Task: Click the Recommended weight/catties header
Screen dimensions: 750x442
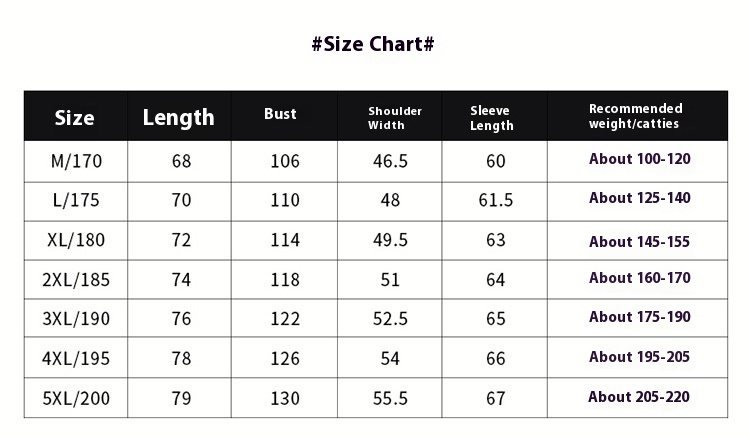Action: (636, 116)
